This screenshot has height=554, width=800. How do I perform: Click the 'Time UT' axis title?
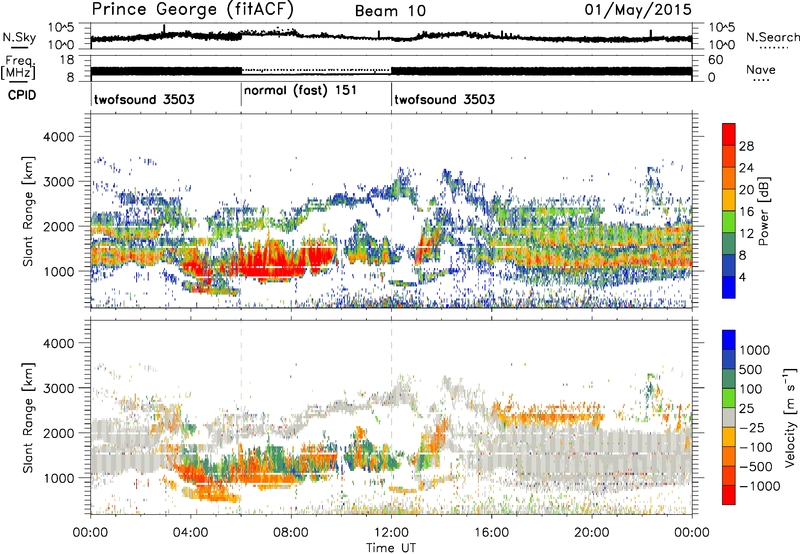coord(391,547)
